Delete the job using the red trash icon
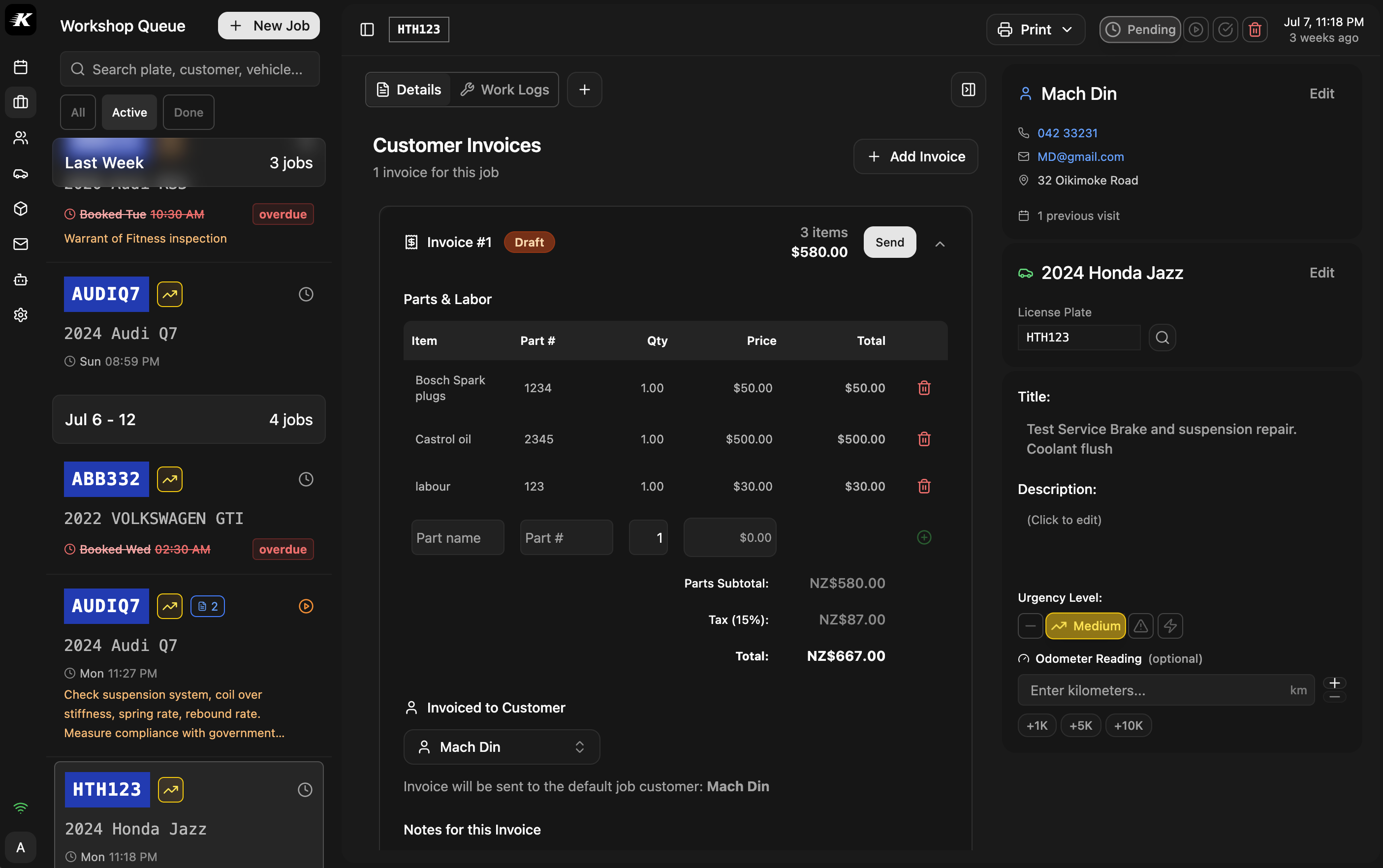The width and height of the screenshot is (1383, 868). coord(1255,30)
